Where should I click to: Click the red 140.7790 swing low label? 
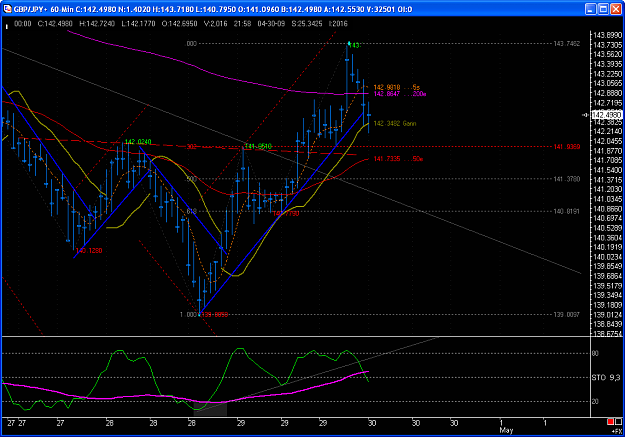pos(286,213)
